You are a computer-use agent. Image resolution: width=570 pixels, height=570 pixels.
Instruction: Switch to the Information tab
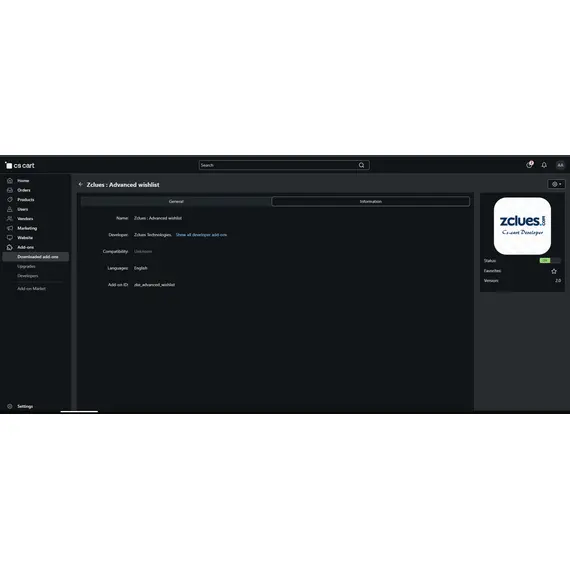(371, 201)
